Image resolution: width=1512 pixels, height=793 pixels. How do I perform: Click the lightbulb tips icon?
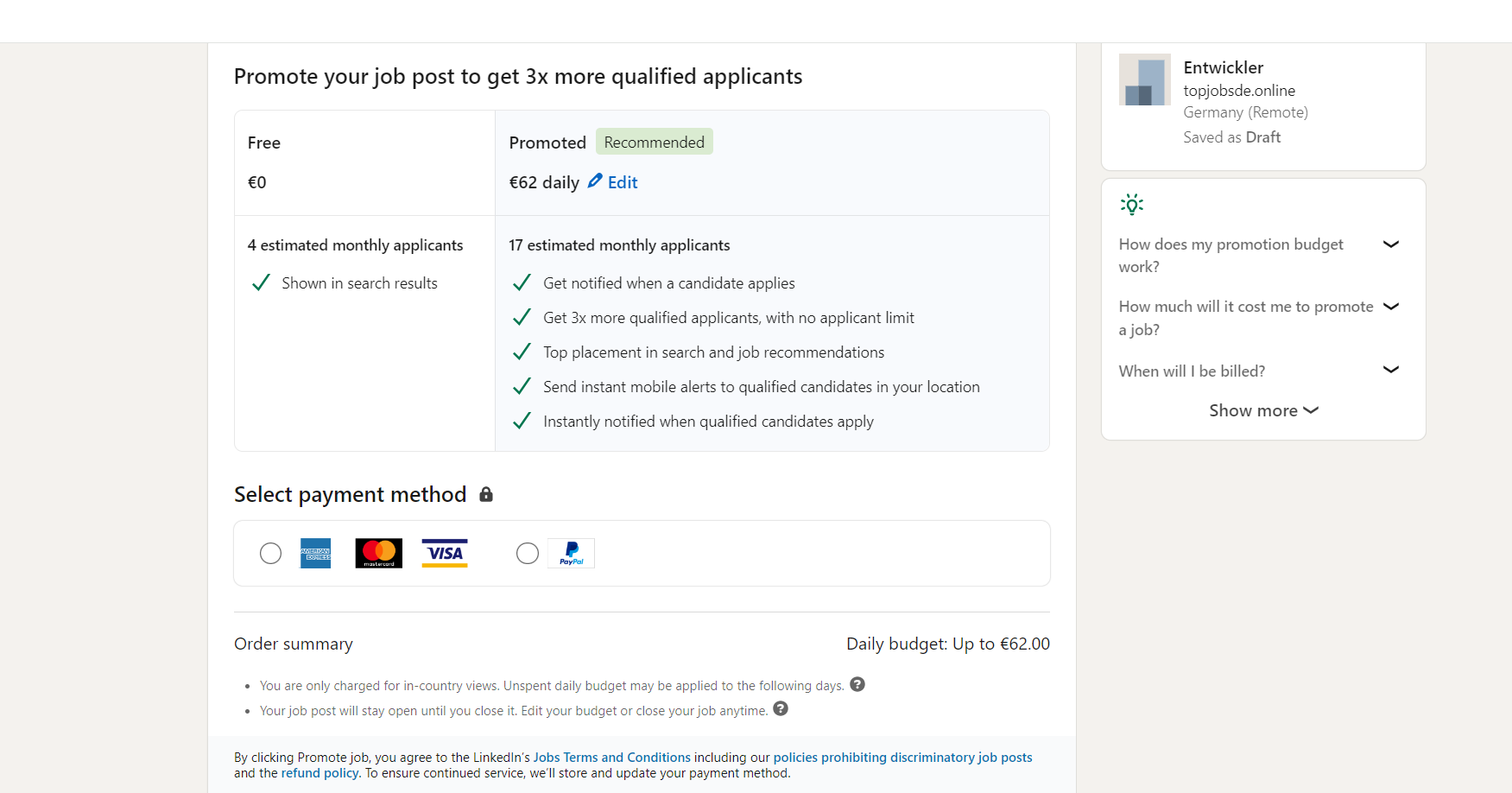[x=1132, y=205]
